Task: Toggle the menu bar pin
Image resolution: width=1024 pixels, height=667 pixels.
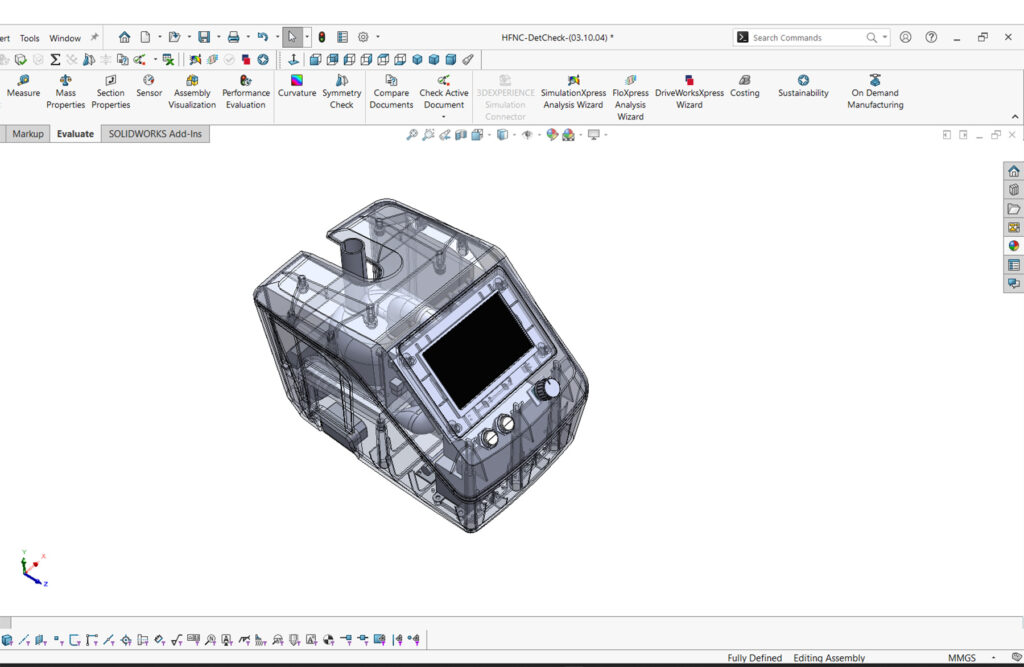Action: click(94, 37)
